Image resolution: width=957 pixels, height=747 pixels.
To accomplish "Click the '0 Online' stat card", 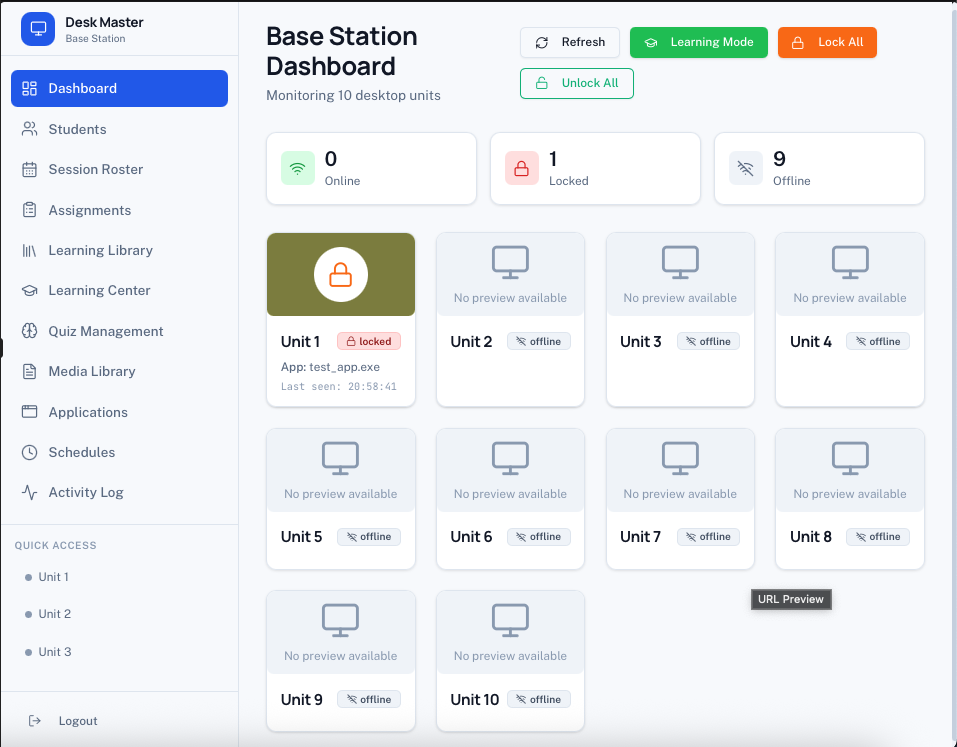I will 372,168.
